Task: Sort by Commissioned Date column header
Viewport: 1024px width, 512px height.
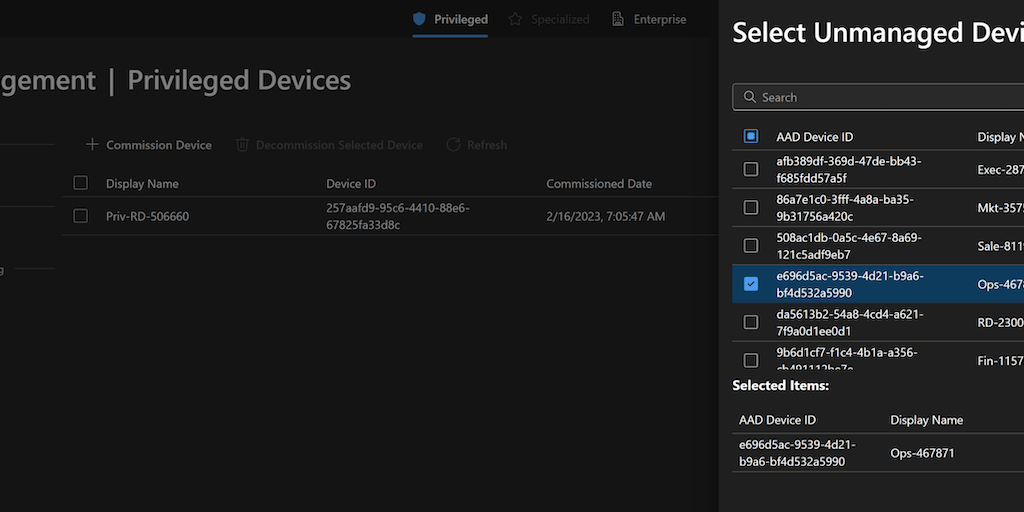Action: coord(599,184)
